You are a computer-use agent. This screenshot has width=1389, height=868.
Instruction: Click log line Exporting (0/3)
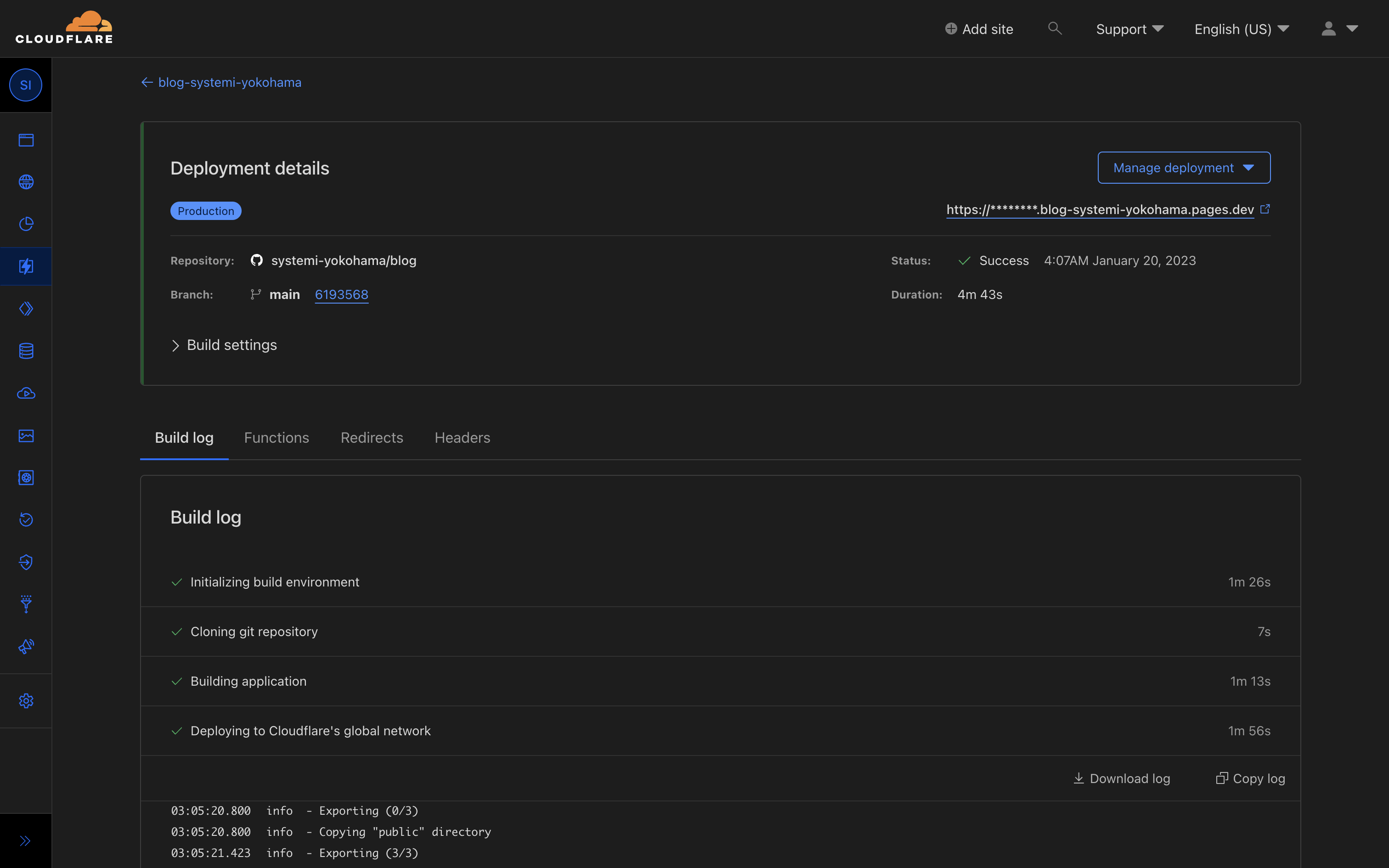pos(295,811)
